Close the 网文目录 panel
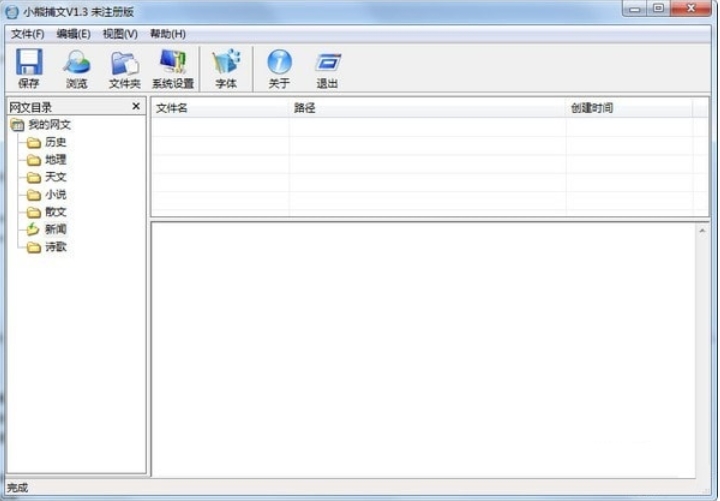The width and height of the screenshot is (720, 501). click(x=136, y=106)
